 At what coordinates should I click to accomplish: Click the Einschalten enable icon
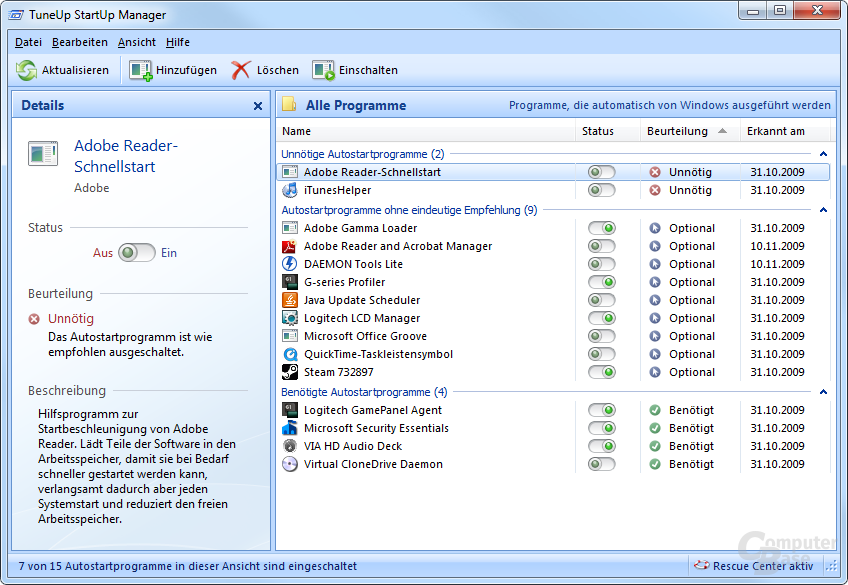tap(323, 70)
